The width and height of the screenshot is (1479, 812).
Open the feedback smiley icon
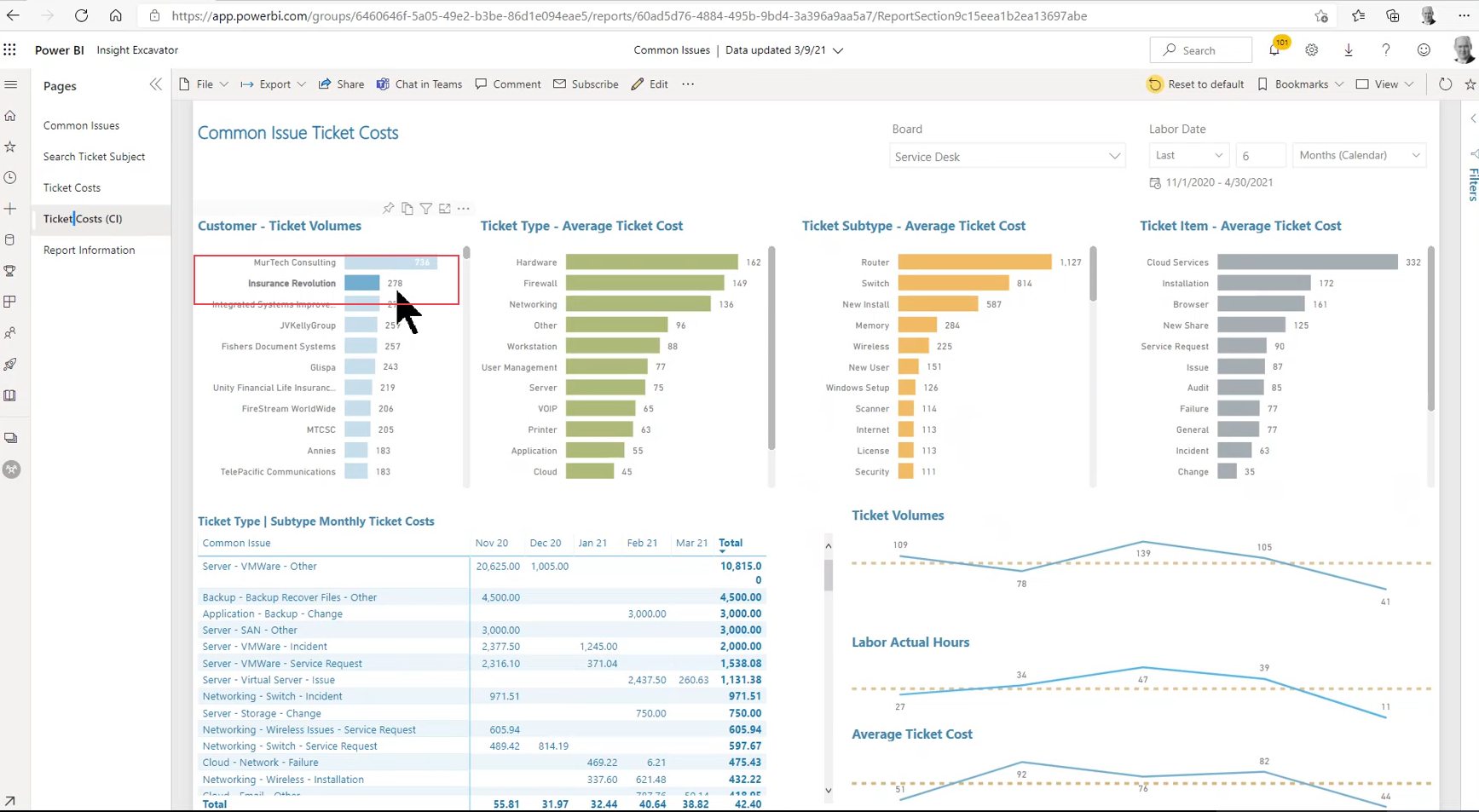1424,50
